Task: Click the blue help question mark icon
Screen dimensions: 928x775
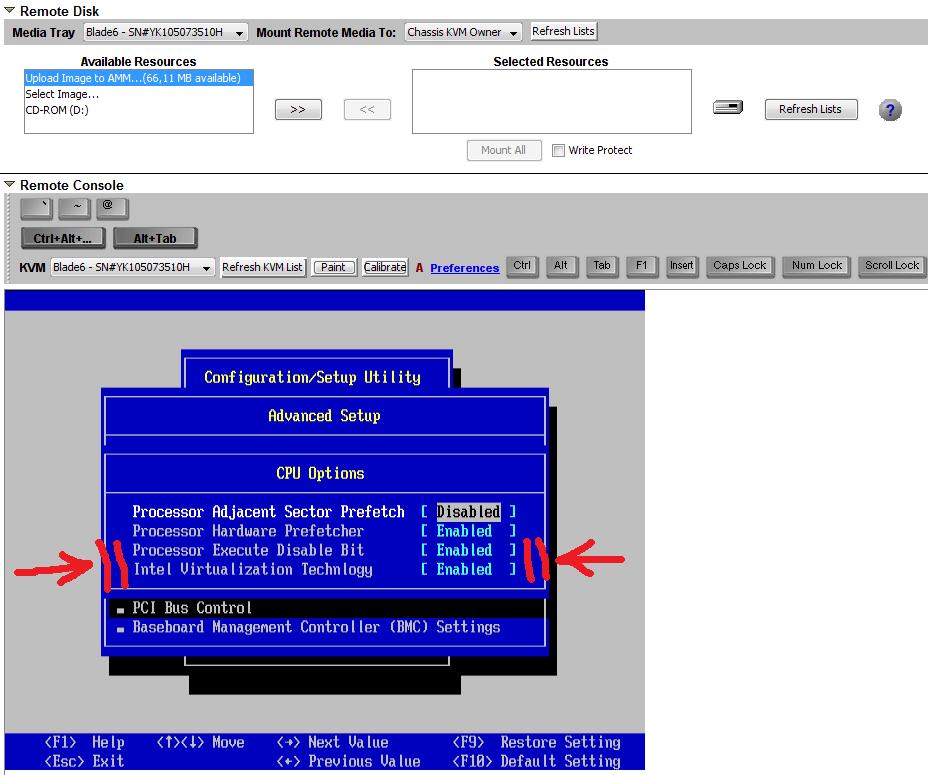Action: (x=890, y=110)
